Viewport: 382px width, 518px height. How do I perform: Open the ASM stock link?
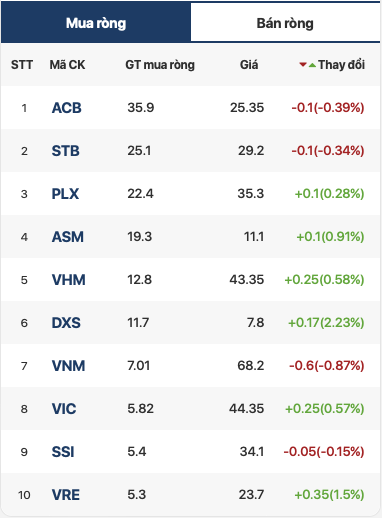click(x=68, y=237)
